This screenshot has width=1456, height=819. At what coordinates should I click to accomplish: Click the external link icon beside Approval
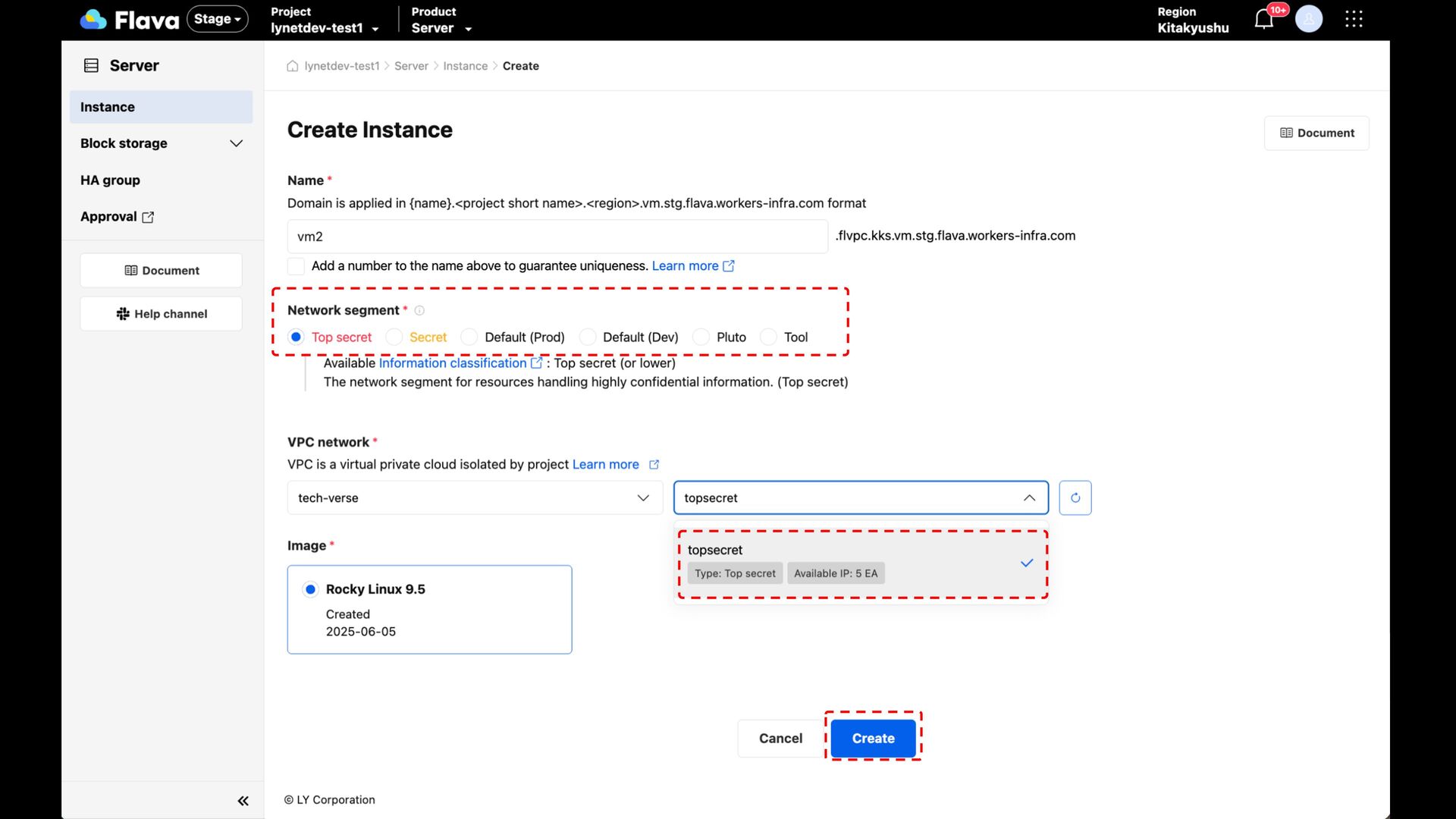[148, 218]
